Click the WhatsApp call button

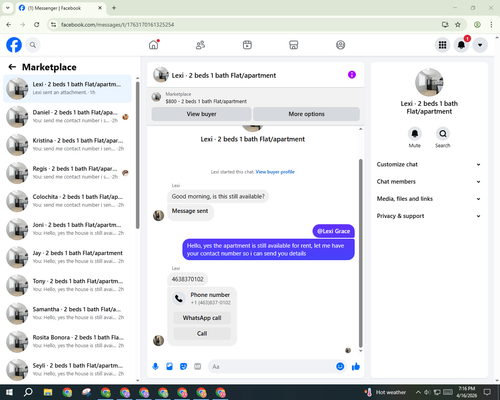click(x=202, y=318)
